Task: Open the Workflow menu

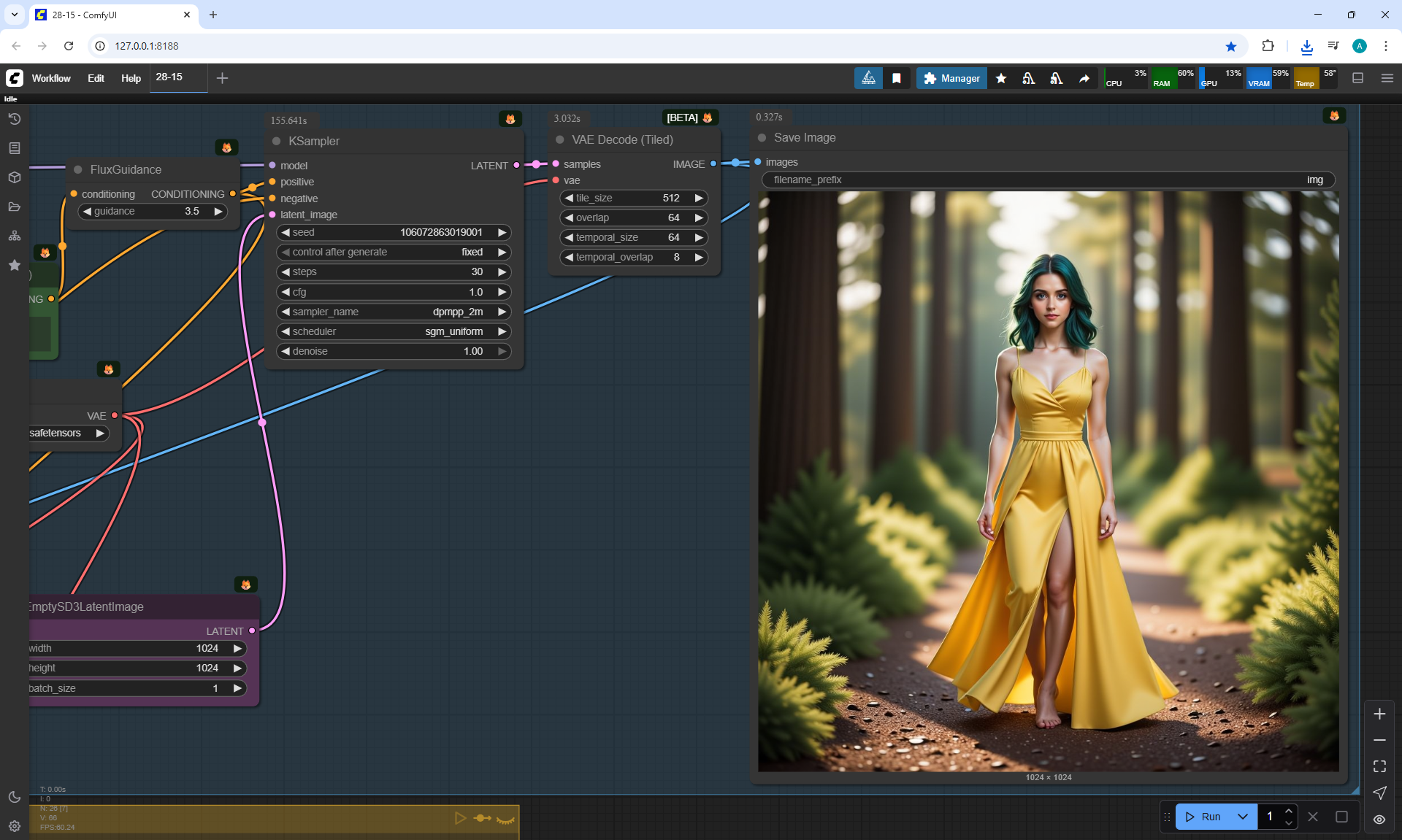Action: pos(51,78)
